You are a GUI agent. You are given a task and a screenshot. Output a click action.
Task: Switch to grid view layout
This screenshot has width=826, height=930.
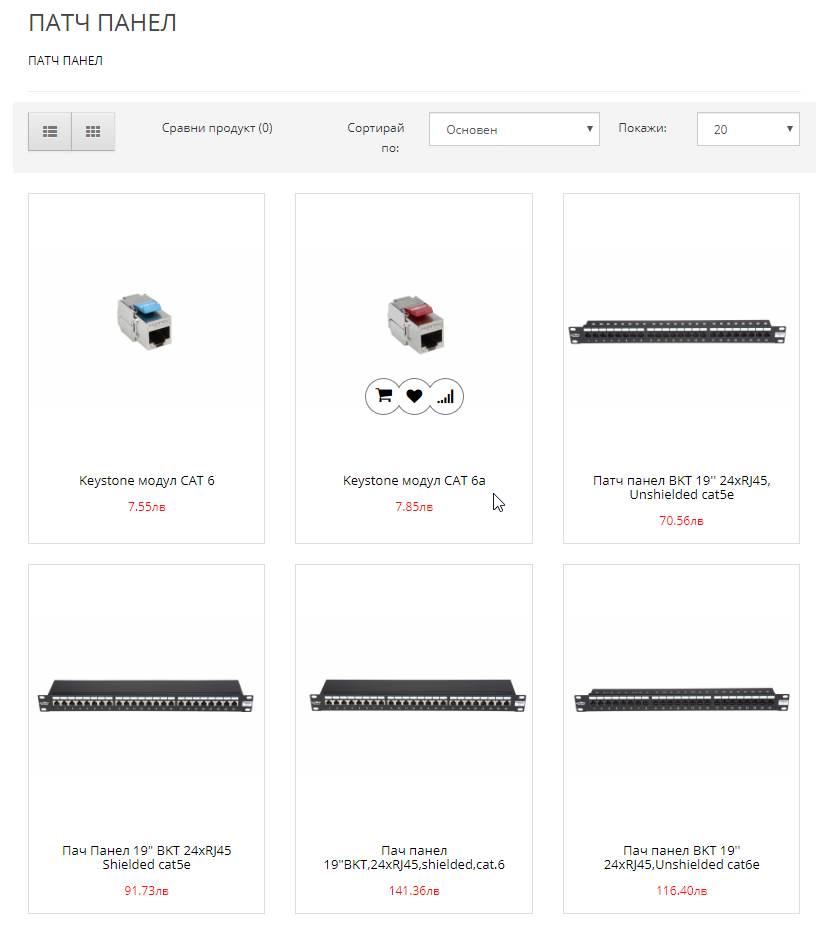coord(93,132)
